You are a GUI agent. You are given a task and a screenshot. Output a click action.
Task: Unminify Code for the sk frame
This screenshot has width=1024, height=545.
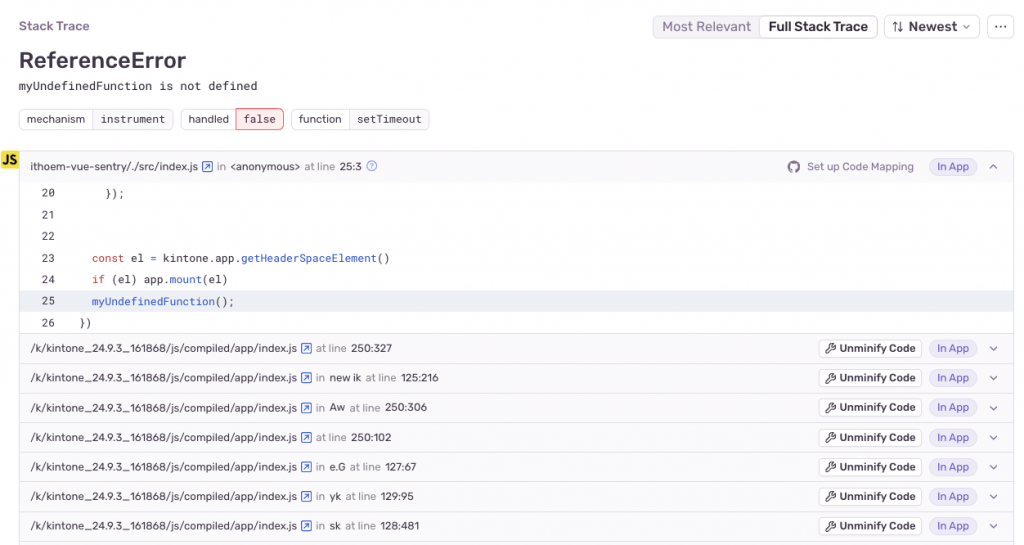click(870, 526)
